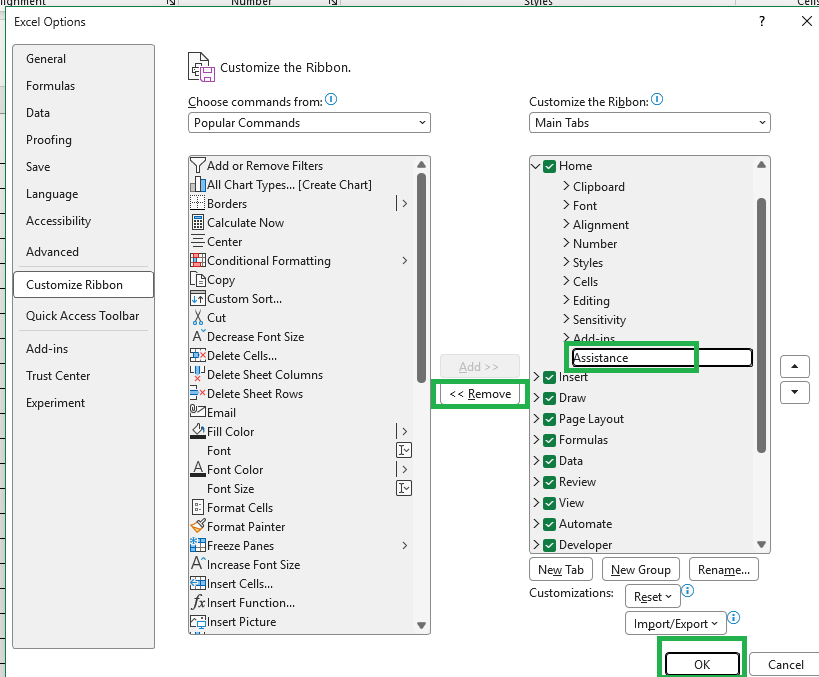The image size is (819, 677).
Task: Collapse the Home tab node
Action: [x=535, y=166]
